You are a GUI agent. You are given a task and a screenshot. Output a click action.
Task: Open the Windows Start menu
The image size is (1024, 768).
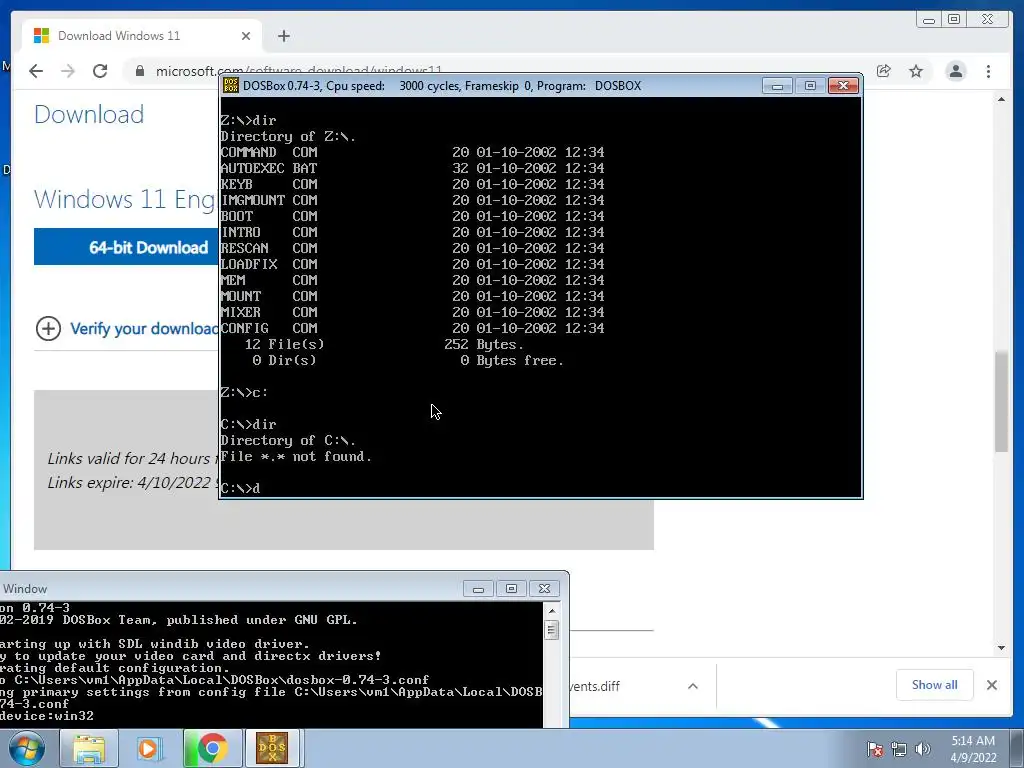27,748
